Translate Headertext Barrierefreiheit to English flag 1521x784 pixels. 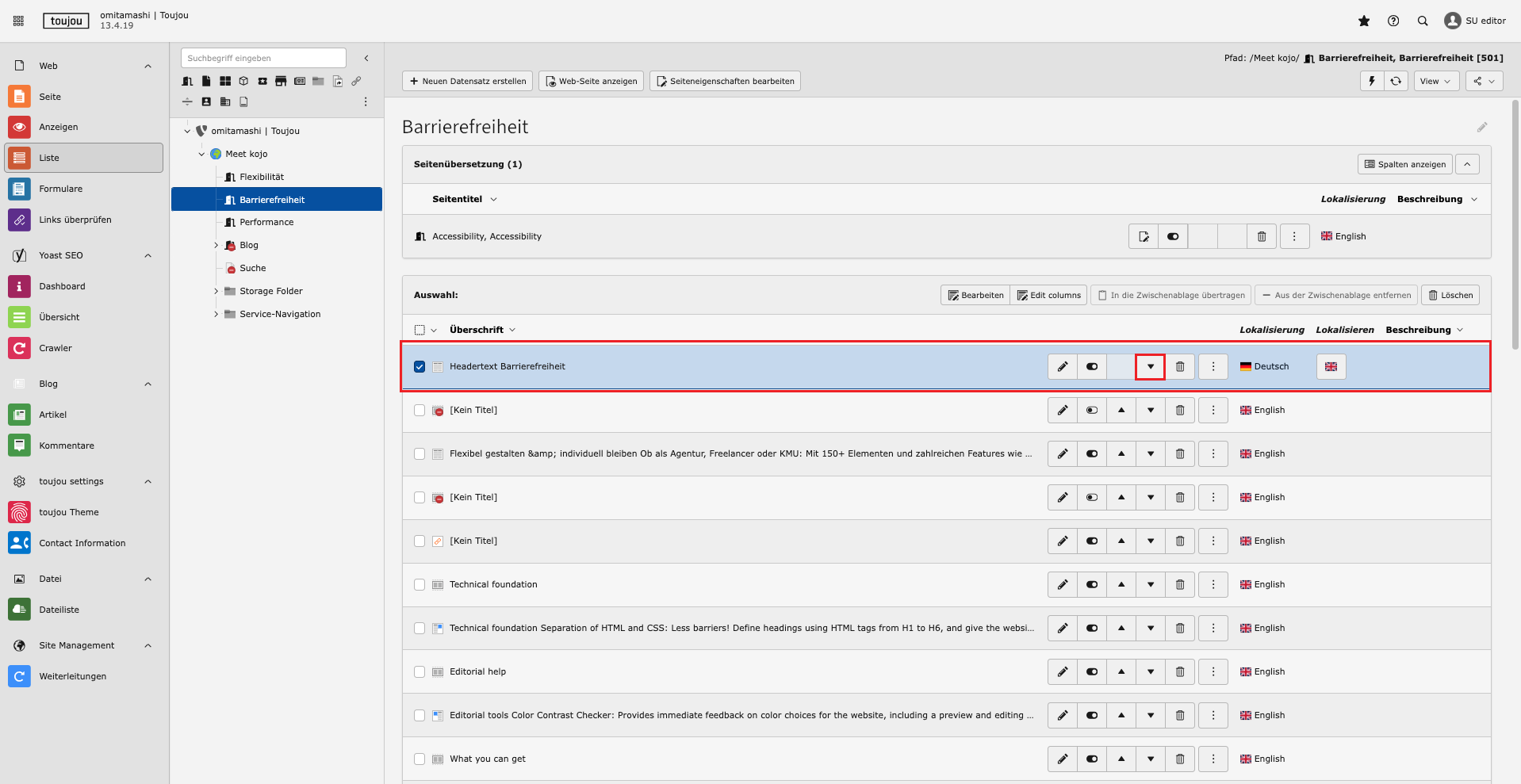[x=1331, y=366]
